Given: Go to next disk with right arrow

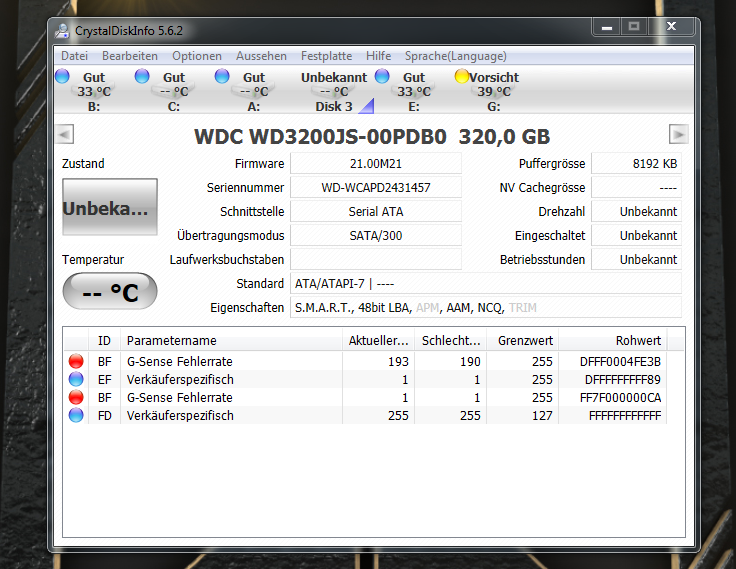Looking at the screenshot, I should pyautogui.click(x=678, y=134).
